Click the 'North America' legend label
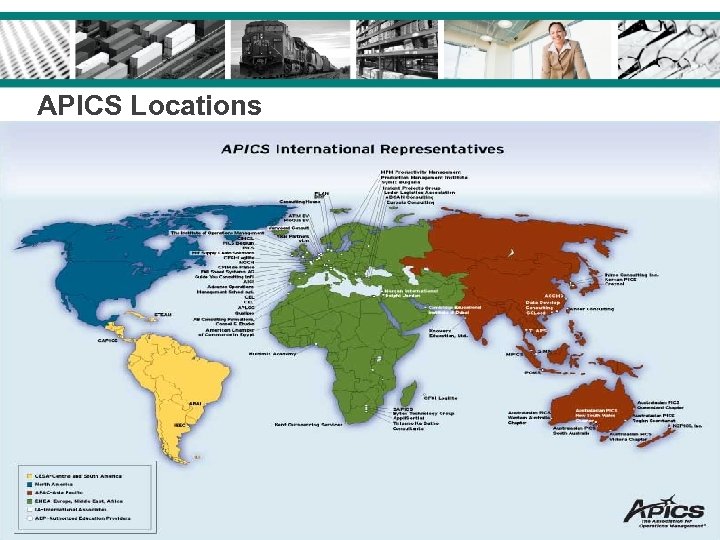 click(54, 484)
